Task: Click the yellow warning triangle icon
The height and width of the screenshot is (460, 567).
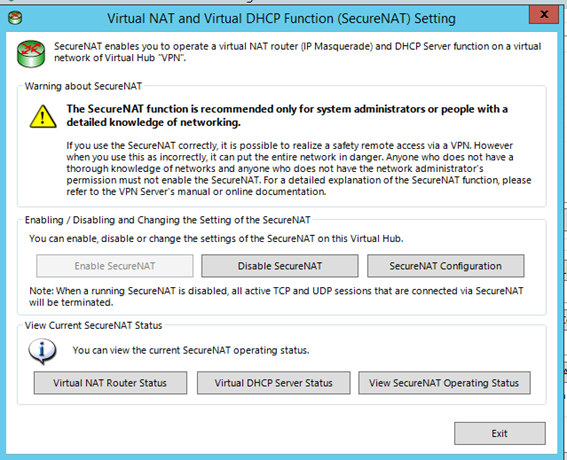Action: click(43, 116)
